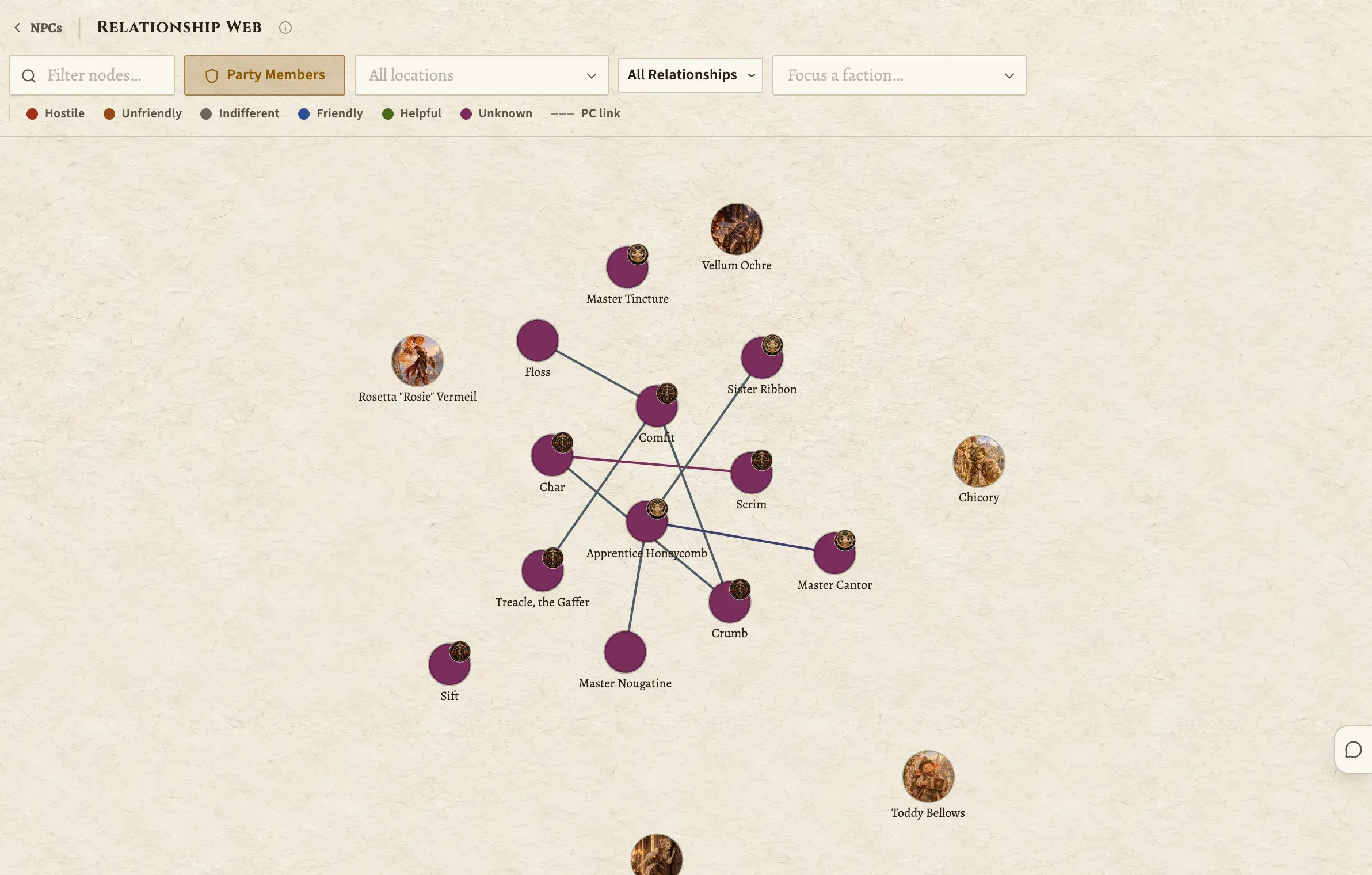Expand the Focus a faction dropdown
Image resolution: width=1372 pixels, height=875 pixels.
point(900,75)
